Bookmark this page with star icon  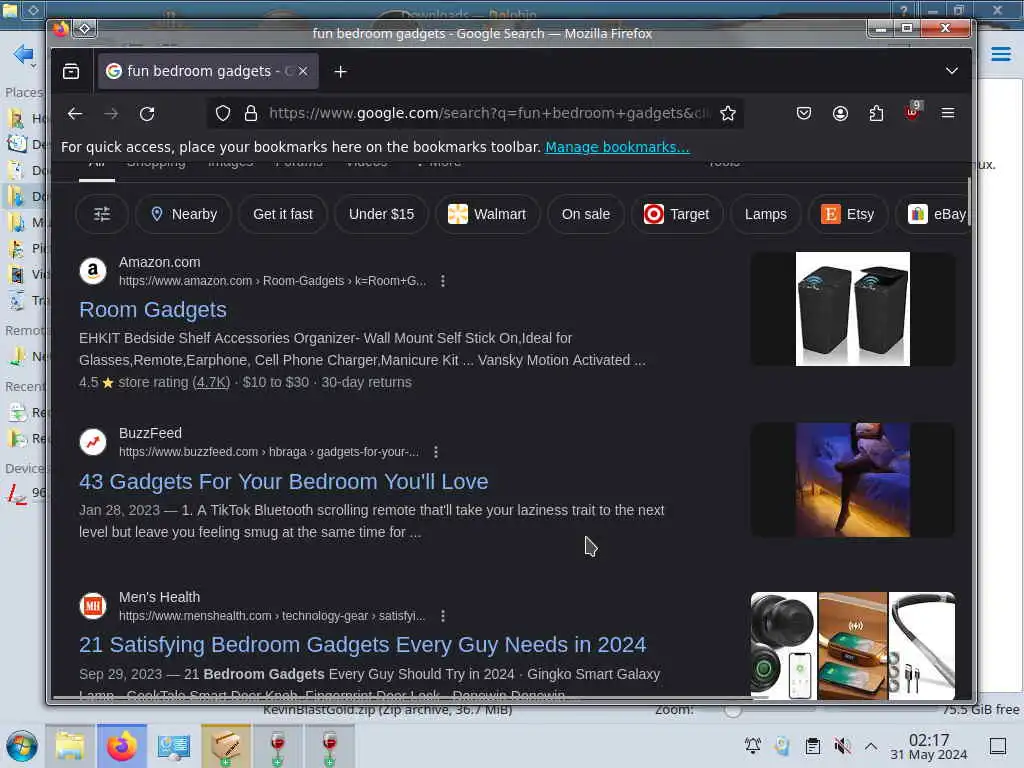click(728, 114)
